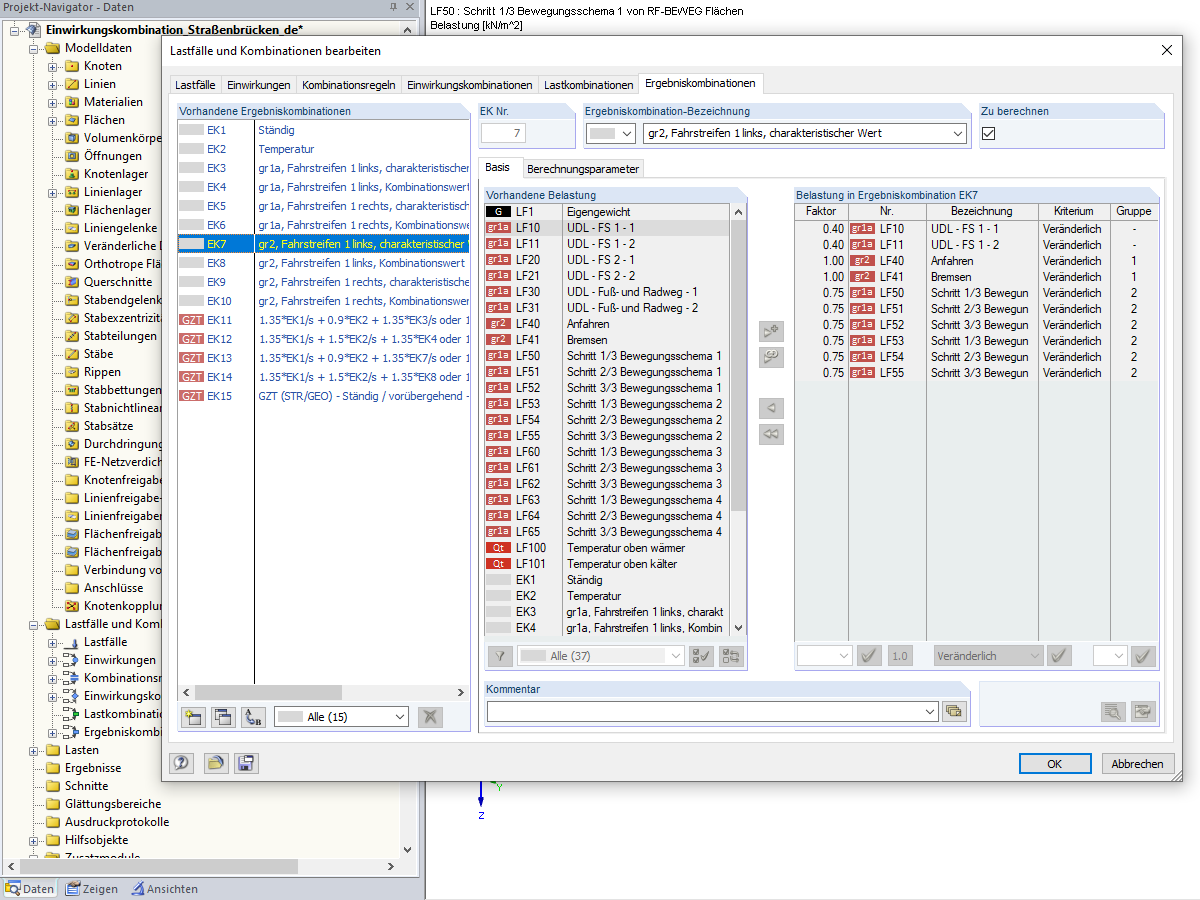Click the 1.0 factor reset button

[x=900, y=656]
